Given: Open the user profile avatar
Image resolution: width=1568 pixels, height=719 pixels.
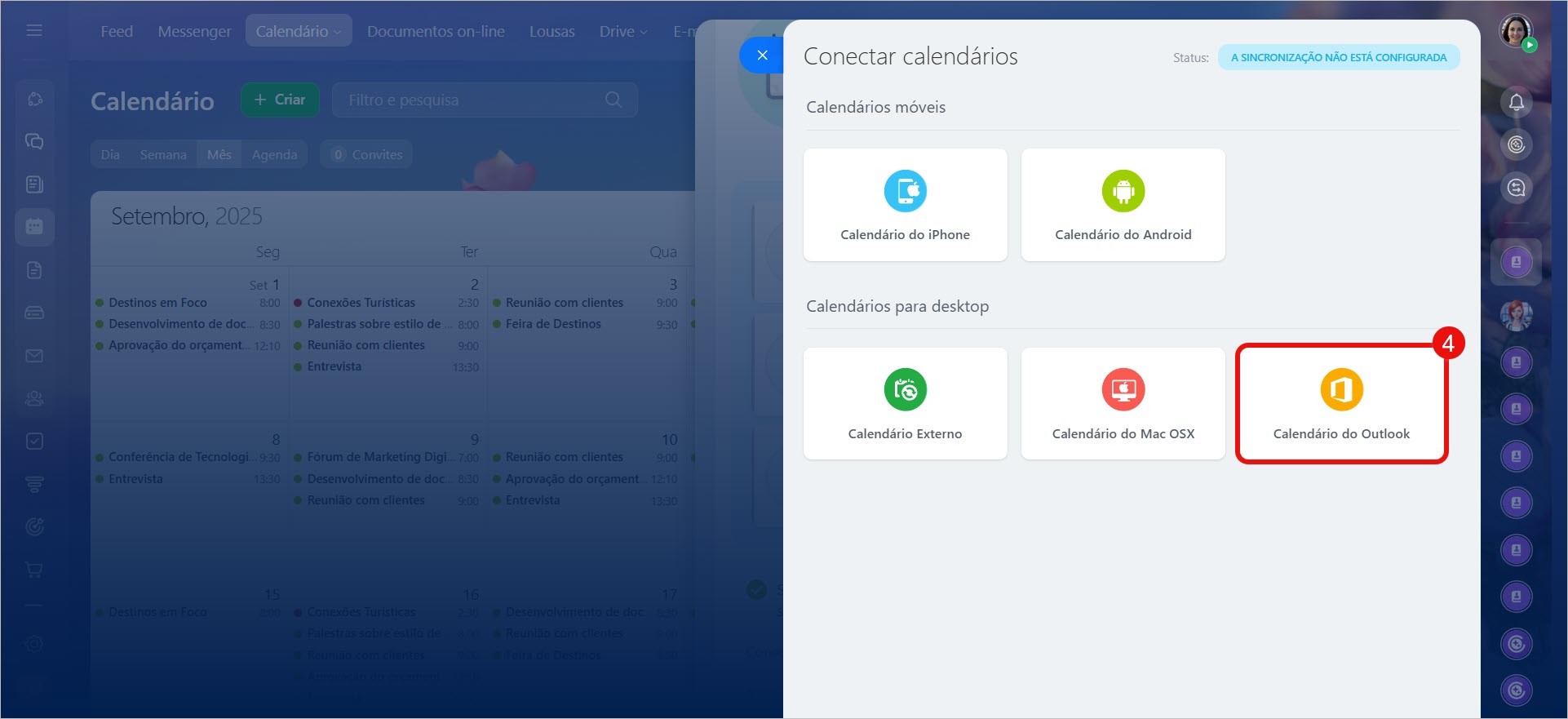Looking at the screenshot, I should coord(1516,31).
